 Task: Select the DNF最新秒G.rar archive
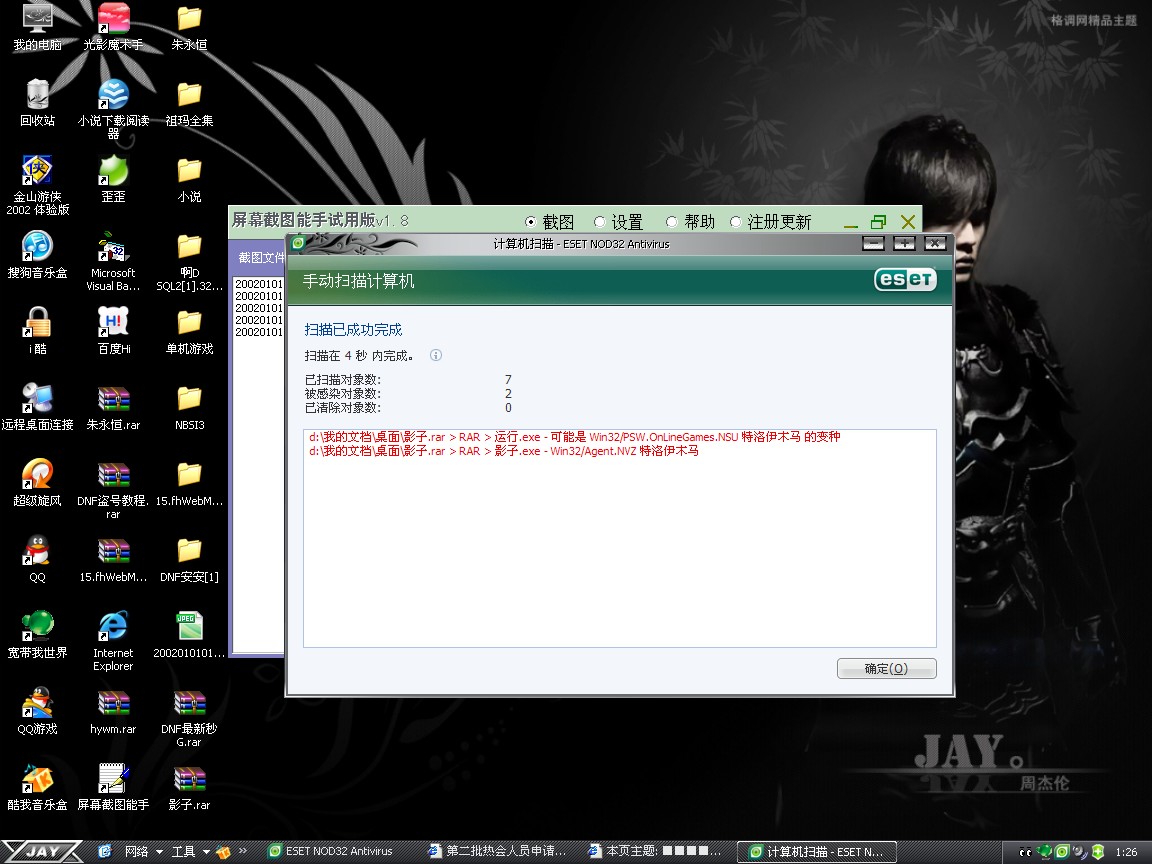190,717
